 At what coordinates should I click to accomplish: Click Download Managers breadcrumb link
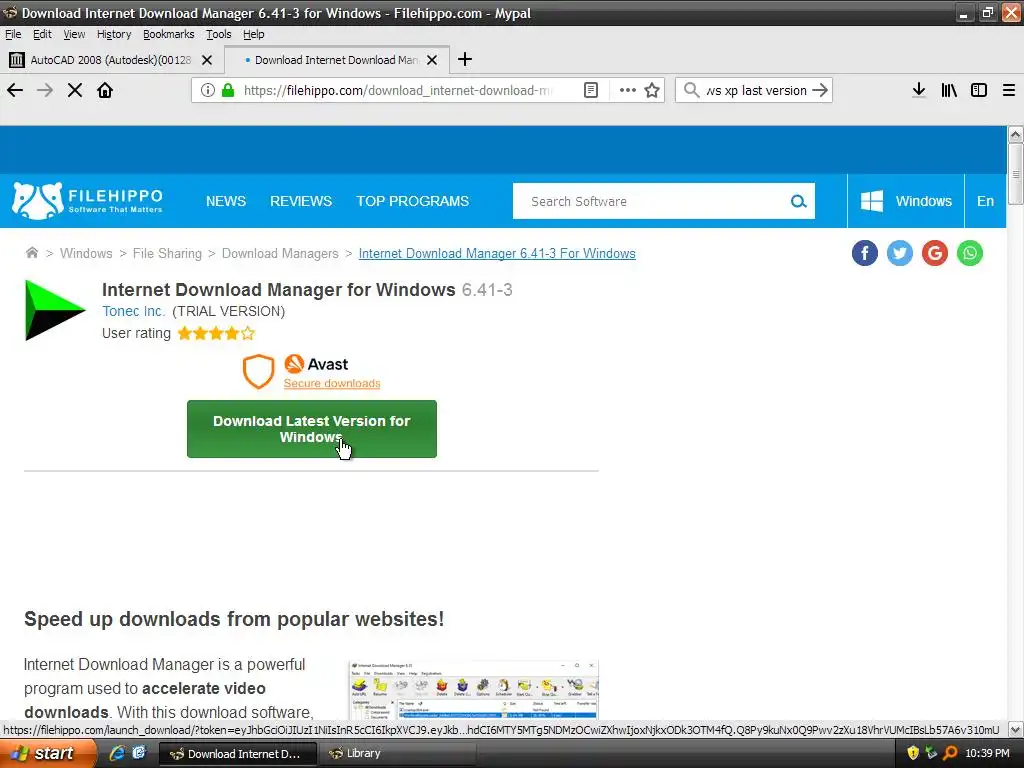280,253
